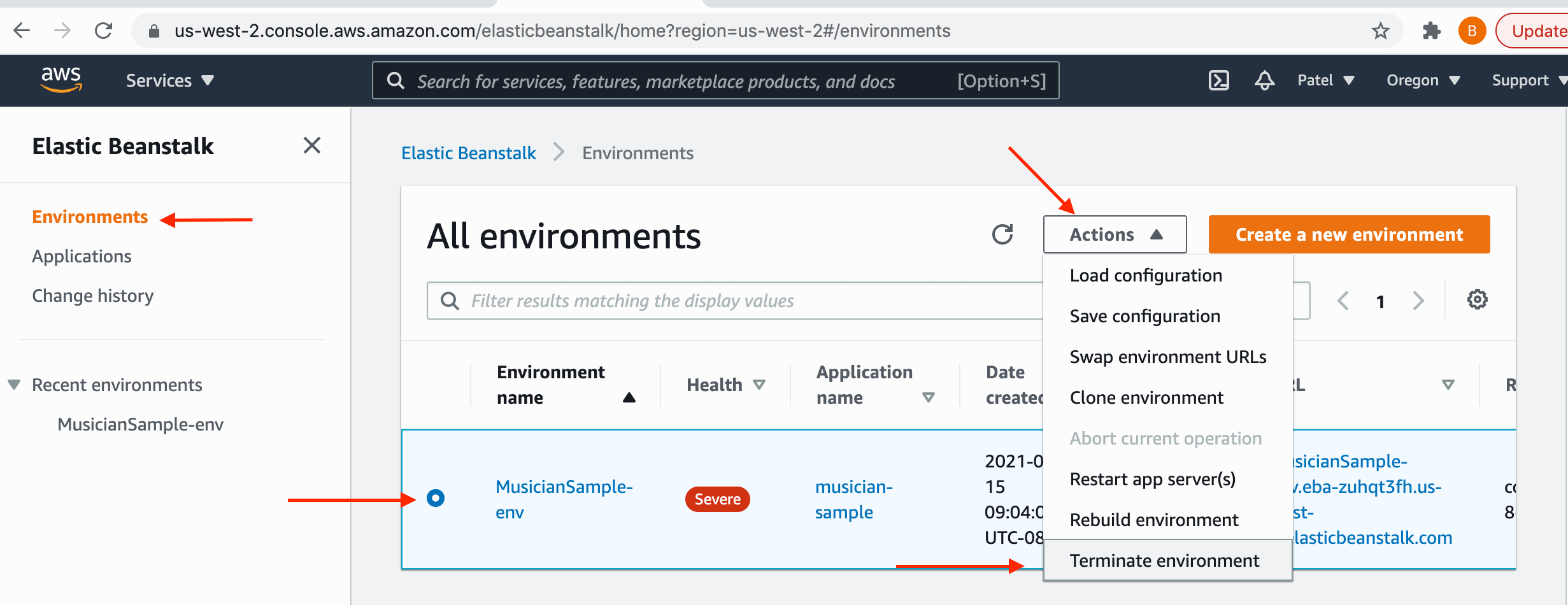Sort by the Health column
Image resolution: width=1568 pixels, height=605 pixels.
click(725, 385)
